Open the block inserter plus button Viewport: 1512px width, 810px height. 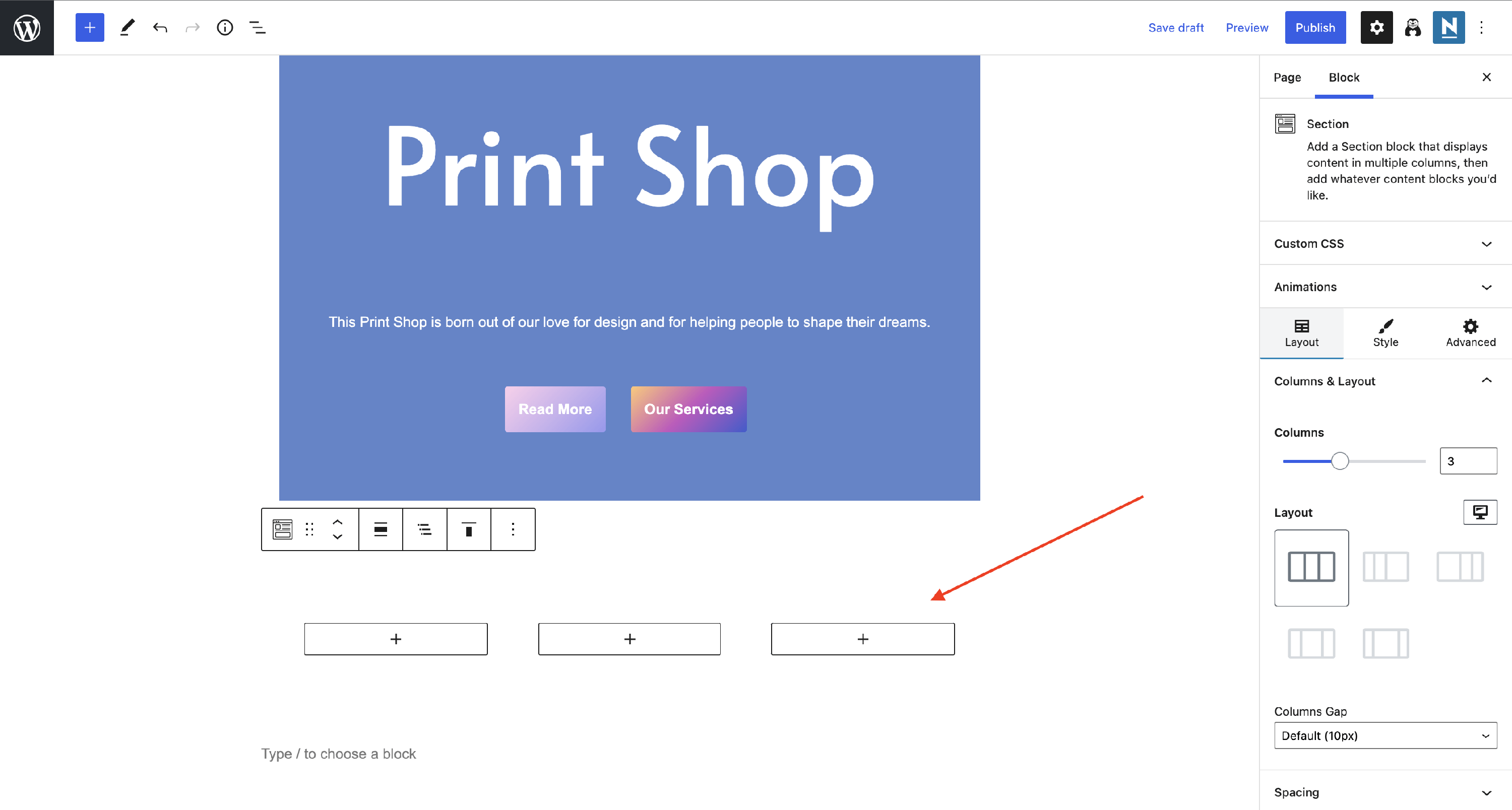(90, 28)
